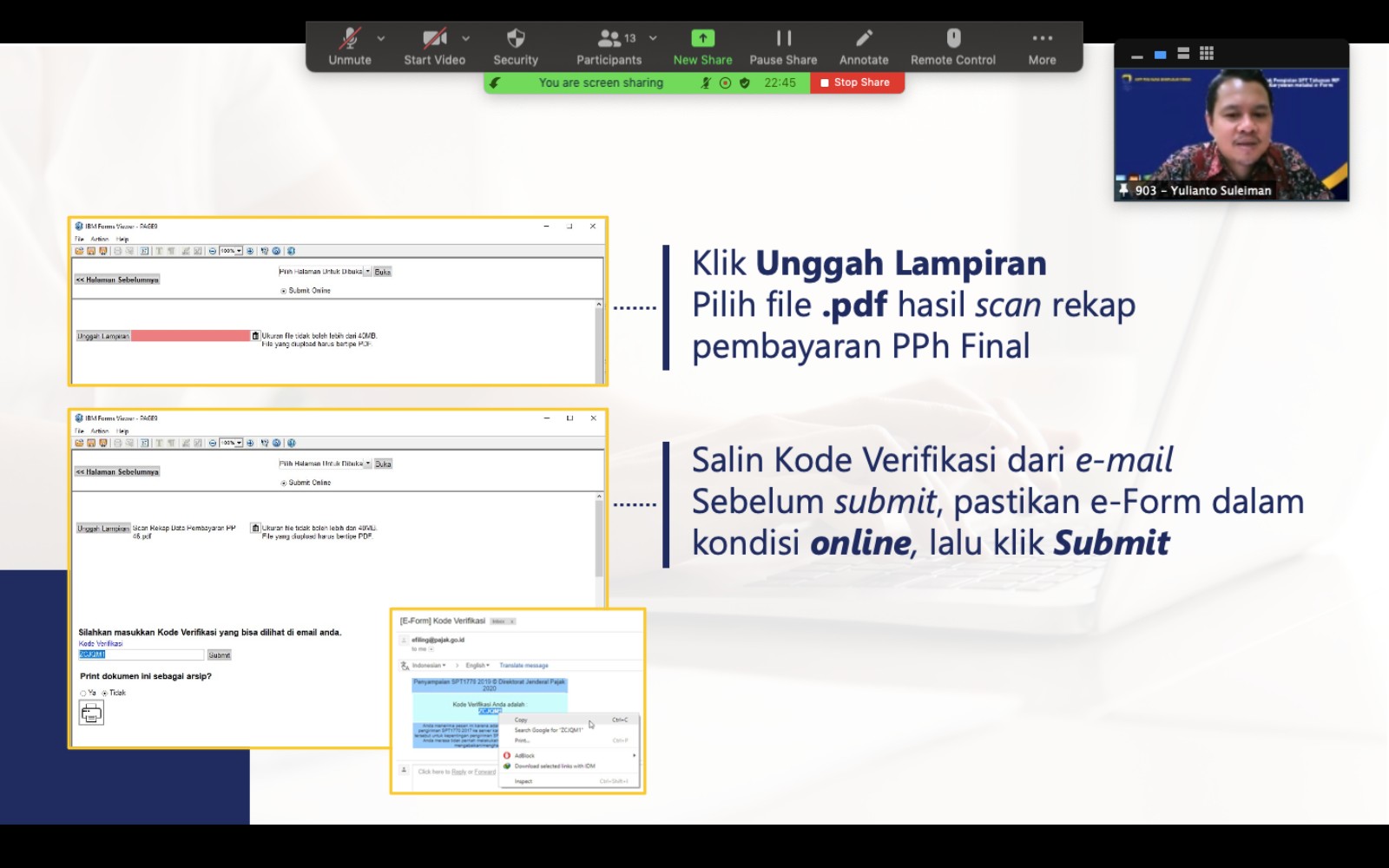Expand video options arrow beside Start Video

[466, 38]
